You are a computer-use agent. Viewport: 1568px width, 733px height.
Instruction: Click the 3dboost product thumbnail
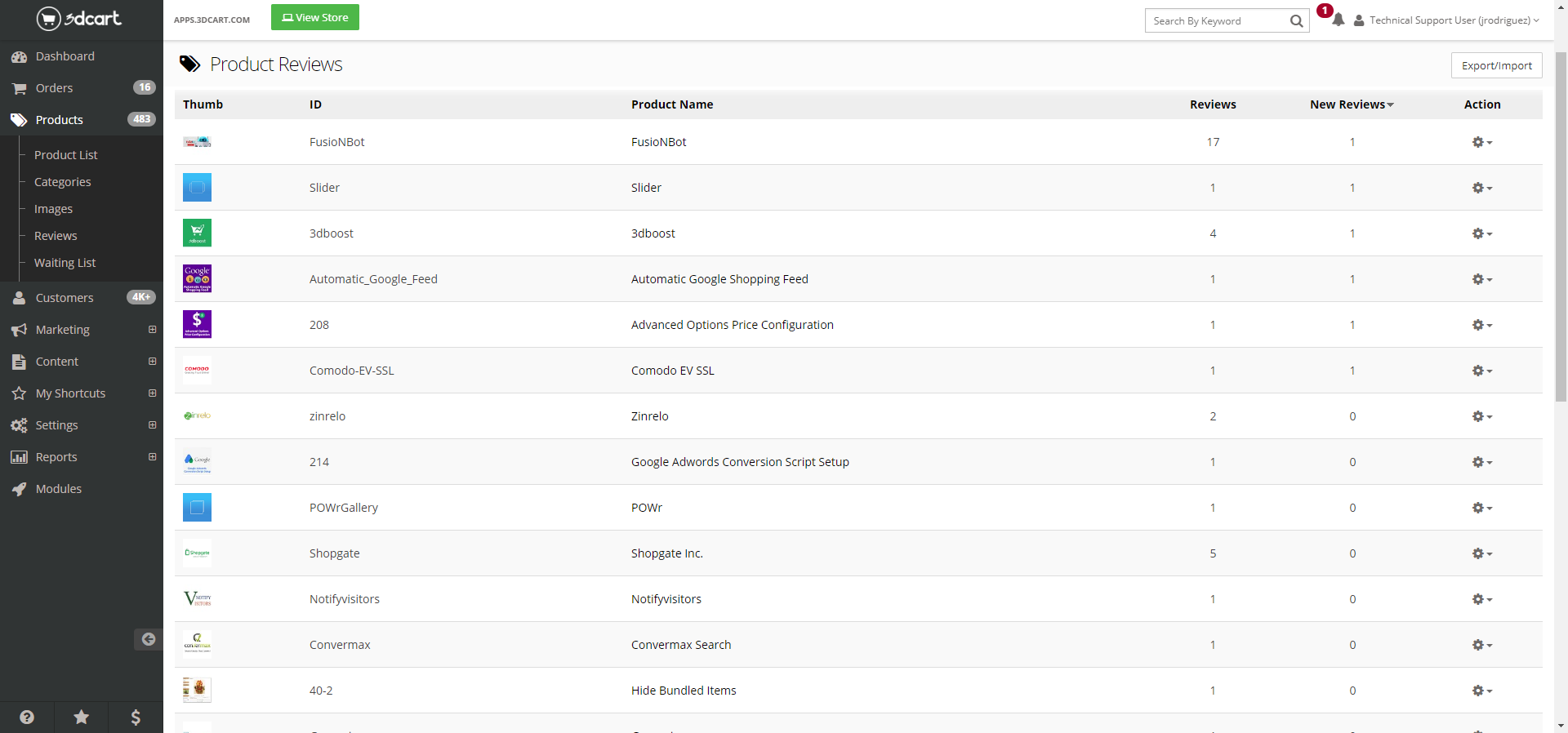(x=197, y=233)
